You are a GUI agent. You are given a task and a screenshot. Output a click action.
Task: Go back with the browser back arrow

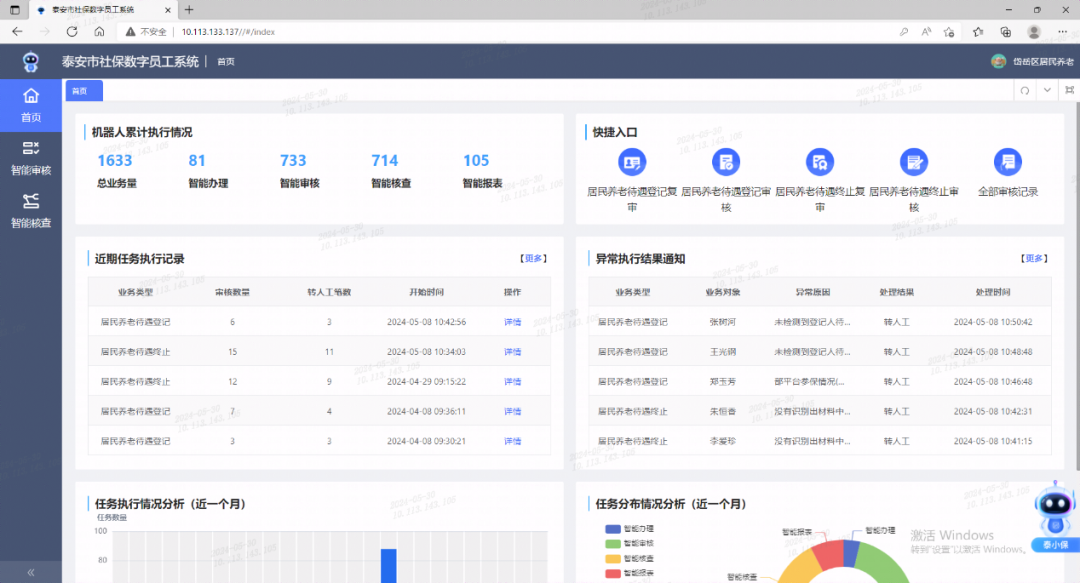point(17,32)
